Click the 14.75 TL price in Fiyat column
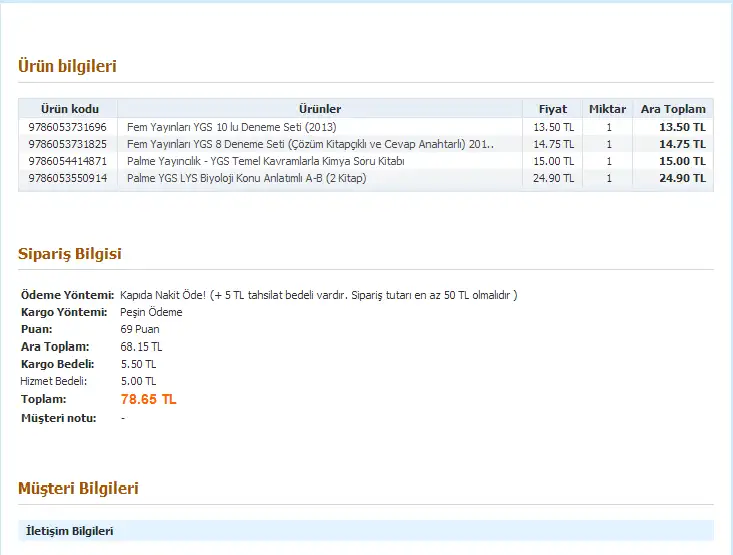Screen dimensions: 733x555 click(553, 144)
